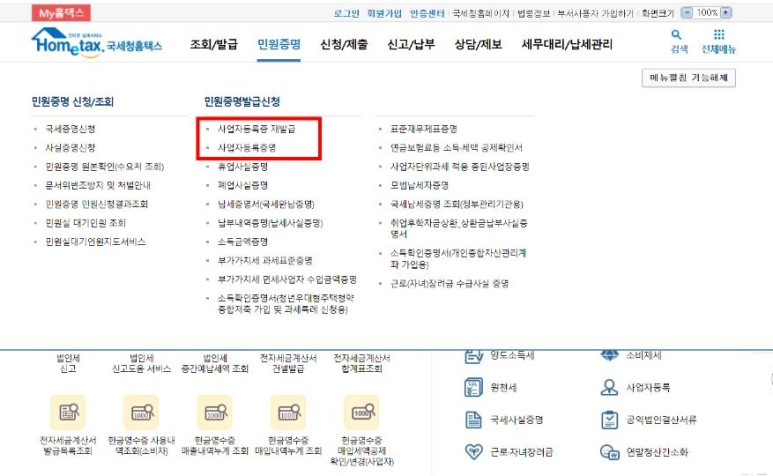Click 법인세 중간예납세액 조회

pos(215,363)
